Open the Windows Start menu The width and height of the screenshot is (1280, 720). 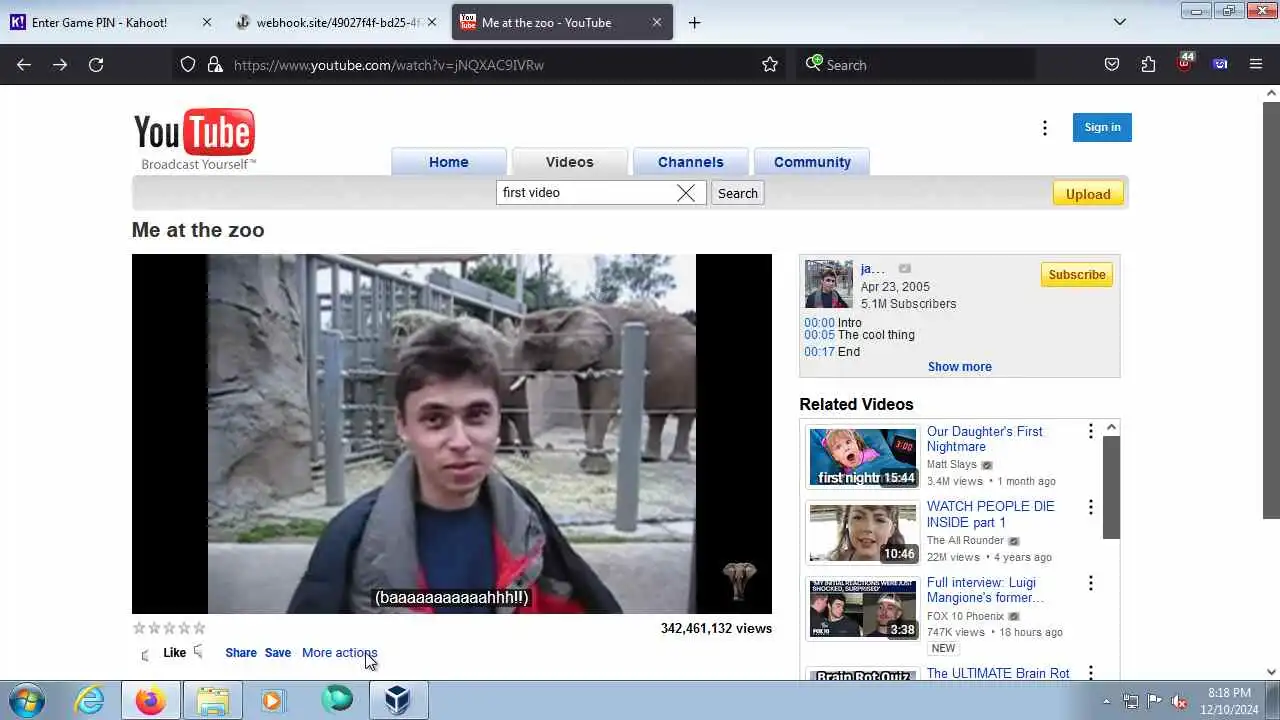coord(27,700)
